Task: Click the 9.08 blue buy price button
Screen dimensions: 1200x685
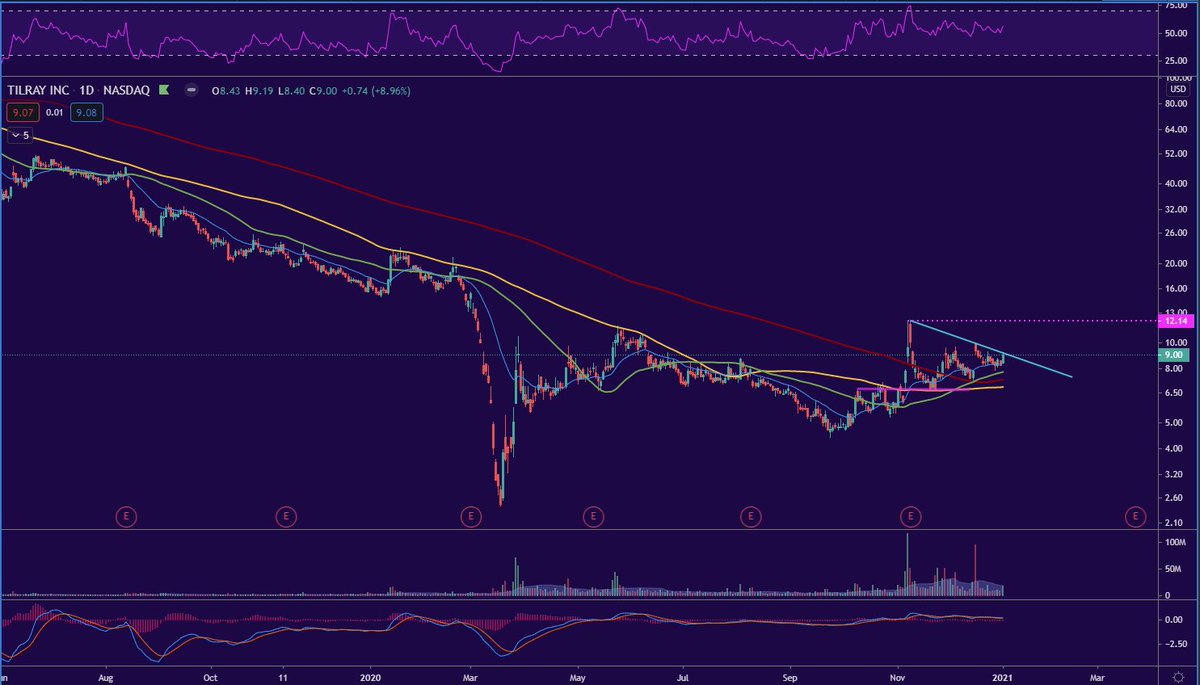Action: coord(85,112)
